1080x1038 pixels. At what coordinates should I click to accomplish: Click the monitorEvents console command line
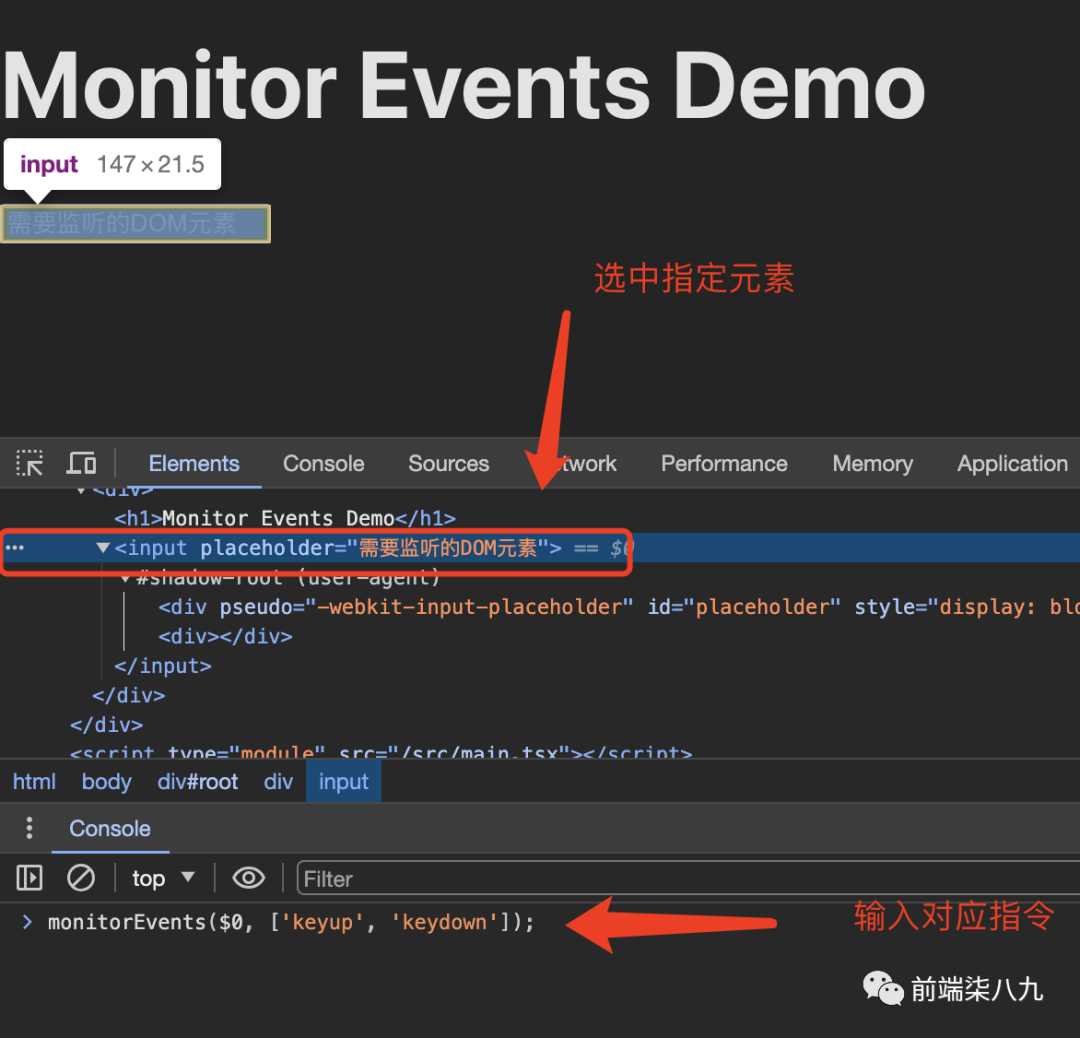291,922
